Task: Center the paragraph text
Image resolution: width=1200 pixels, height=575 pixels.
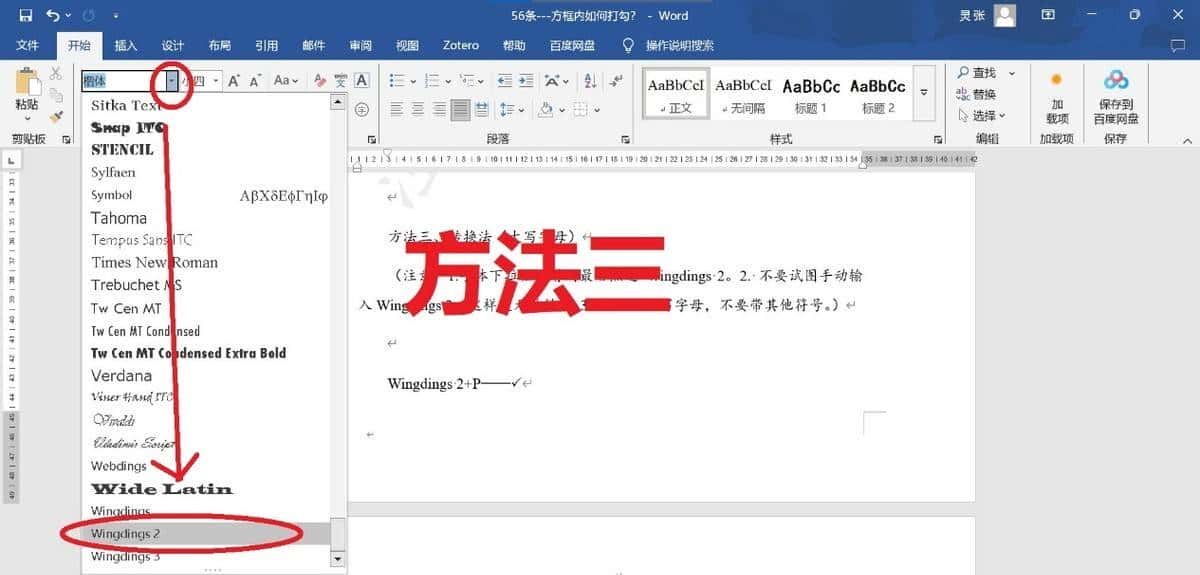Action: 418,109
